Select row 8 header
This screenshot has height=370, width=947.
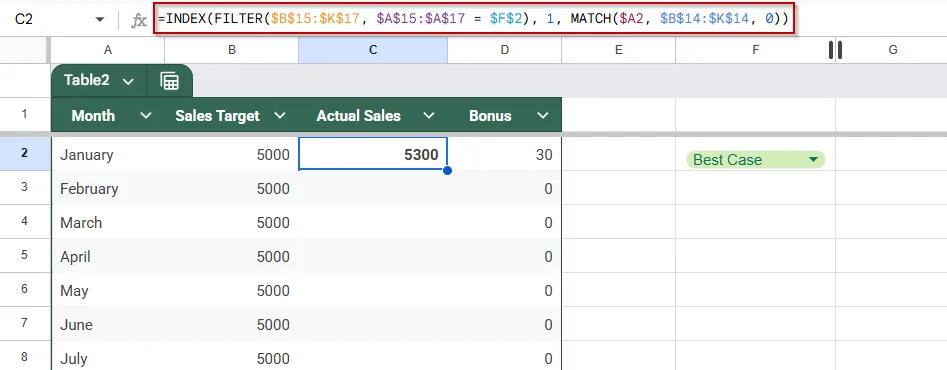(25, 356)
